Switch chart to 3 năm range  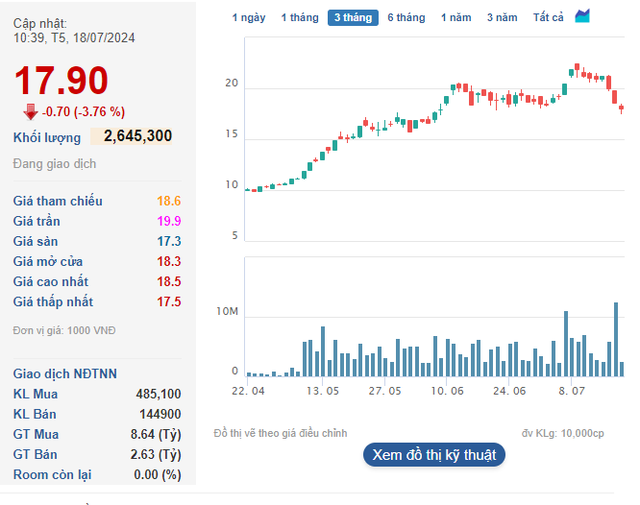click(502, 18)
